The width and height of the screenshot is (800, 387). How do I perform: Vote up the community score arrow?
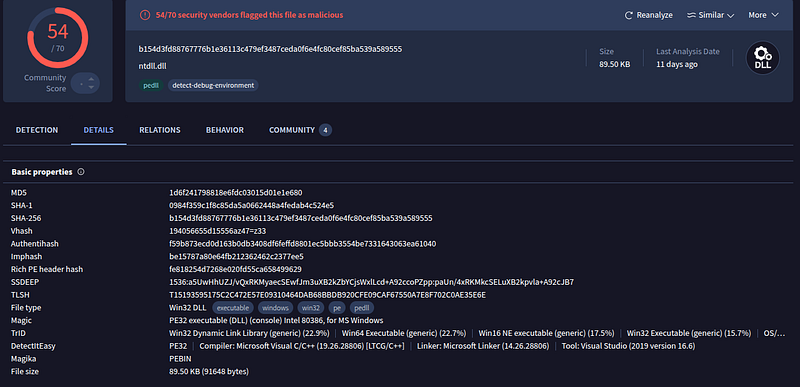[91, 79]
